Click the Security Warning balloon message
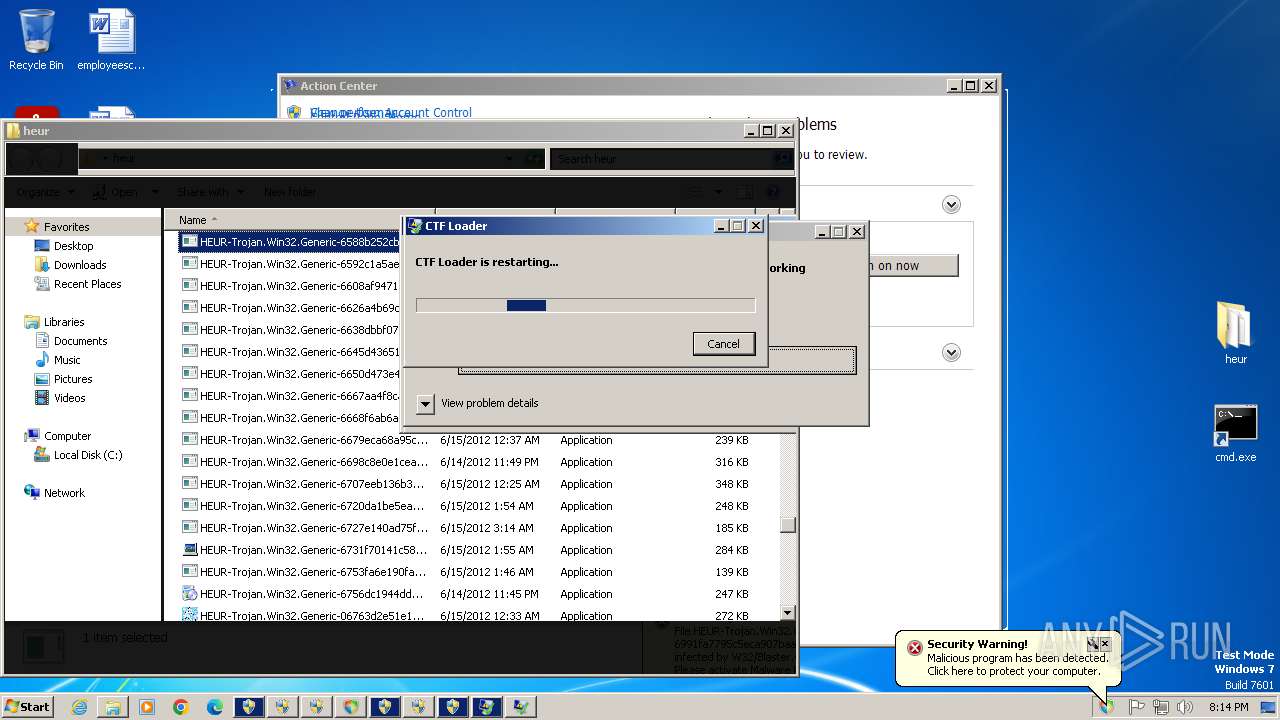 (x=1017, y=665)
